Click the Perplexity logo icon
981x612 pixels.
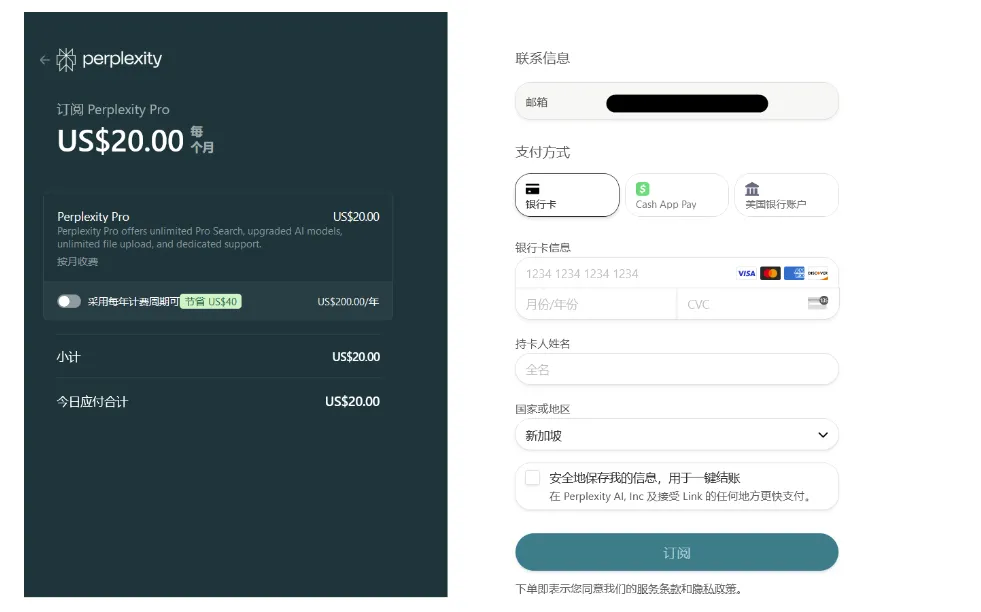[x=66, y=59]
